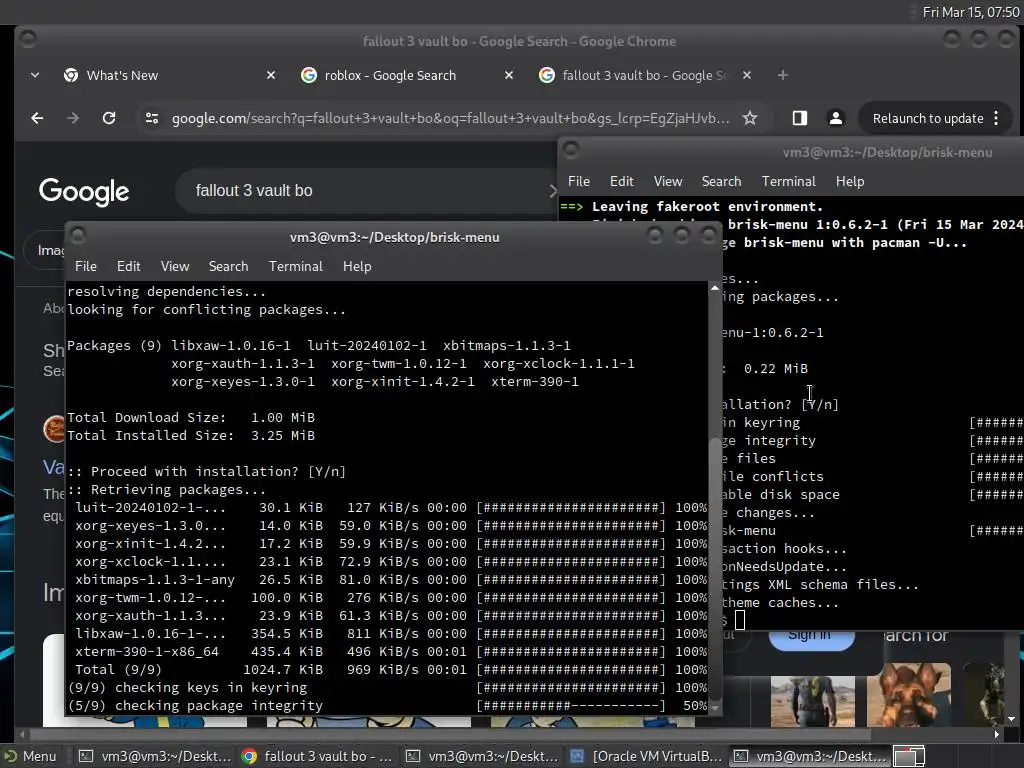1024x768 pixels.
Task: Open File menu in back terminal window
Action: tap(579, 182)
